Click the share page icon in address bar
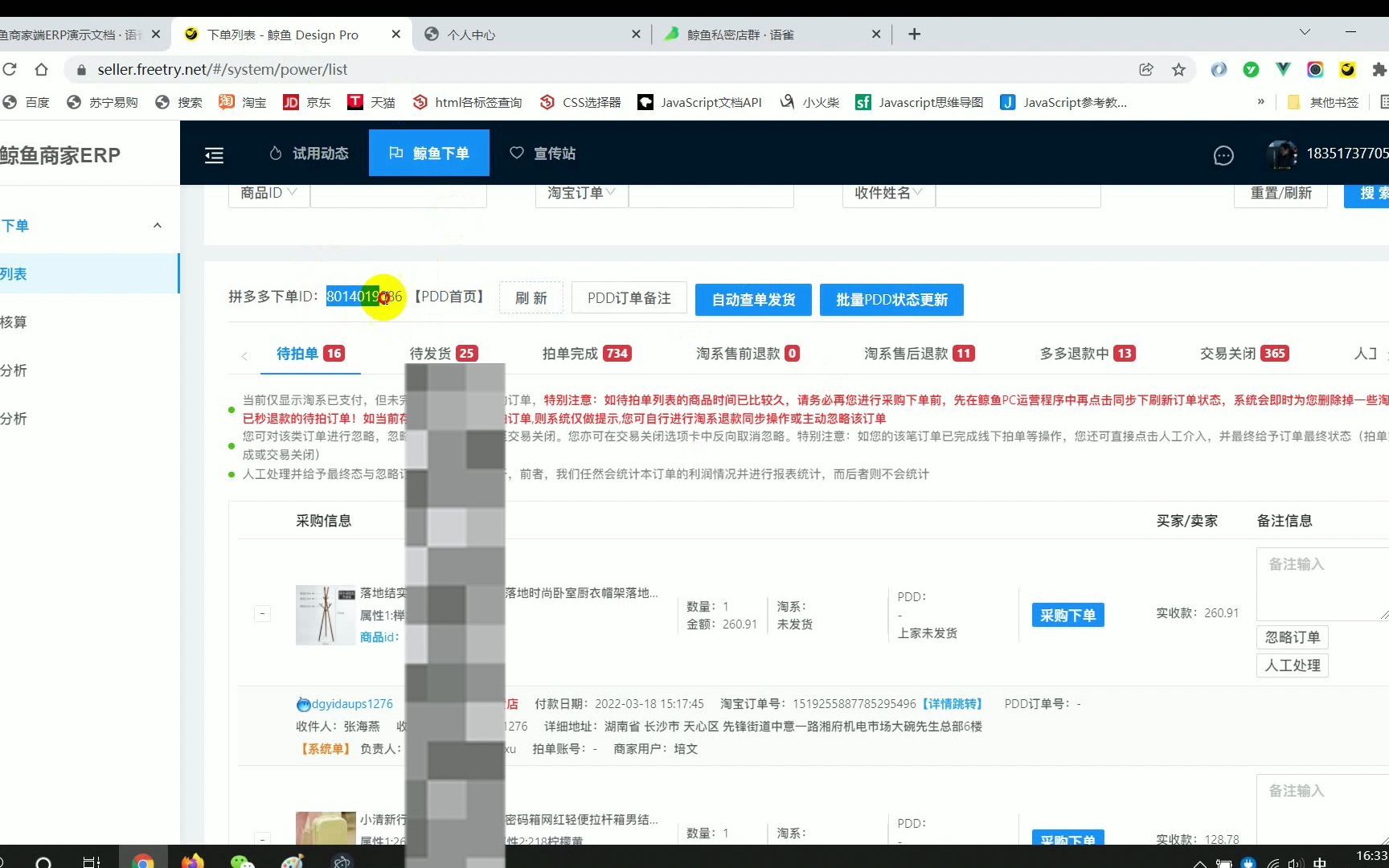This screenshot has height=868, width=1389. coord(1146,70)
